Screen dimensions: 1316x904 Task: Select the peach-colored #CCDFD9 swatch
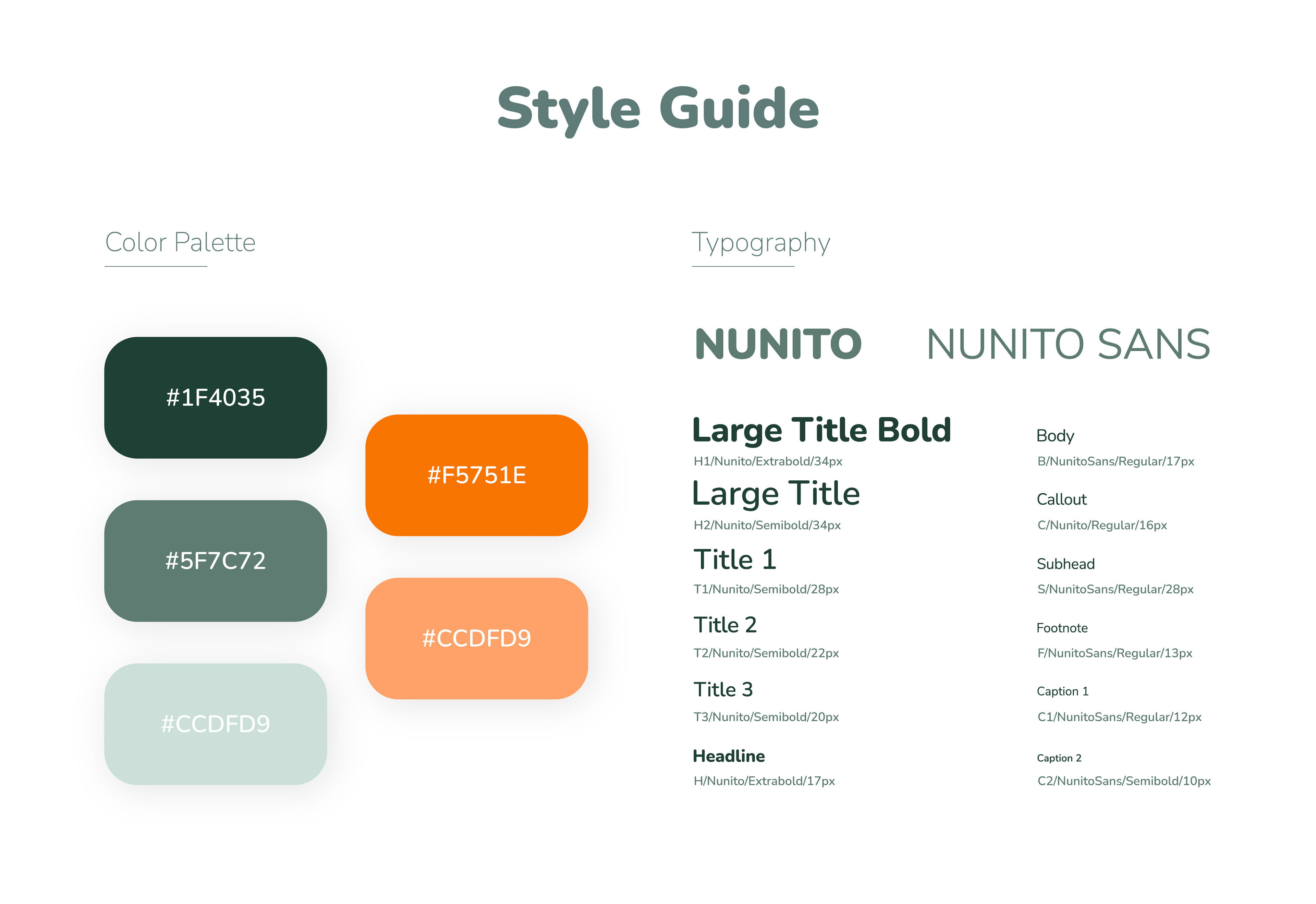click(x=476, y=638)
